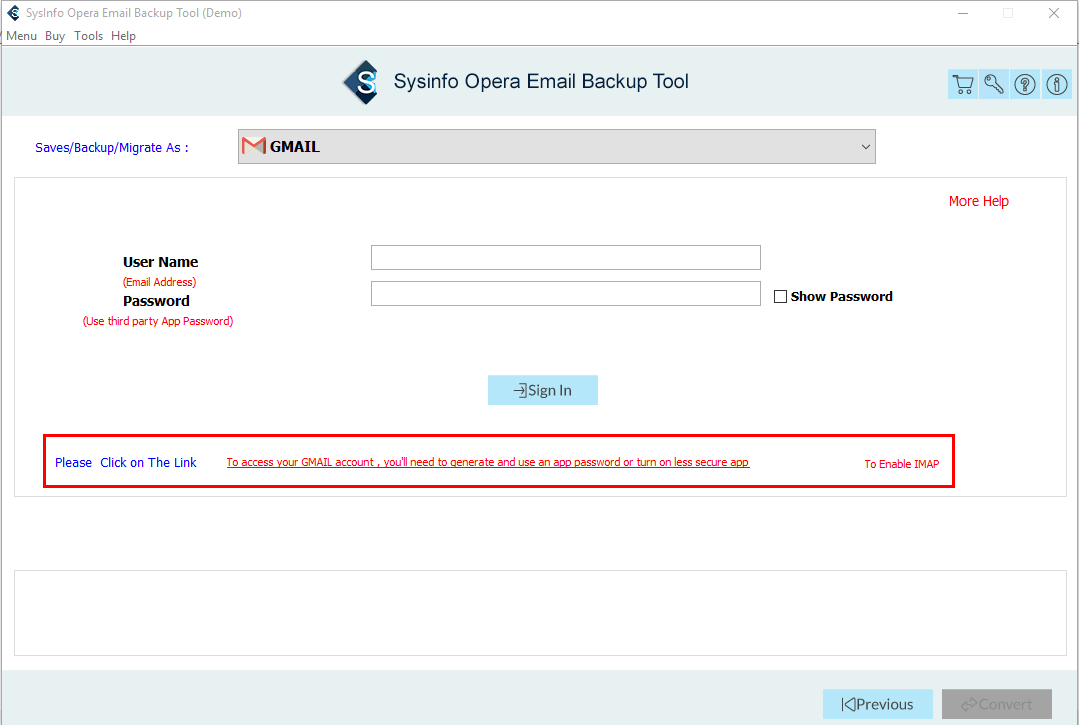Click the '(Use third party App Password)' hint
Viewport: 1079px width, 725px height.
[158, 321]
